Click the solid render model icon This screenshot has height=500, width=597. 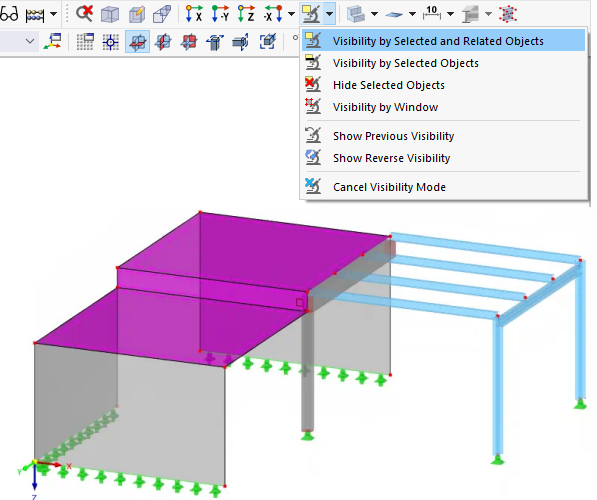pyautogui.click(x=356, y=14)
